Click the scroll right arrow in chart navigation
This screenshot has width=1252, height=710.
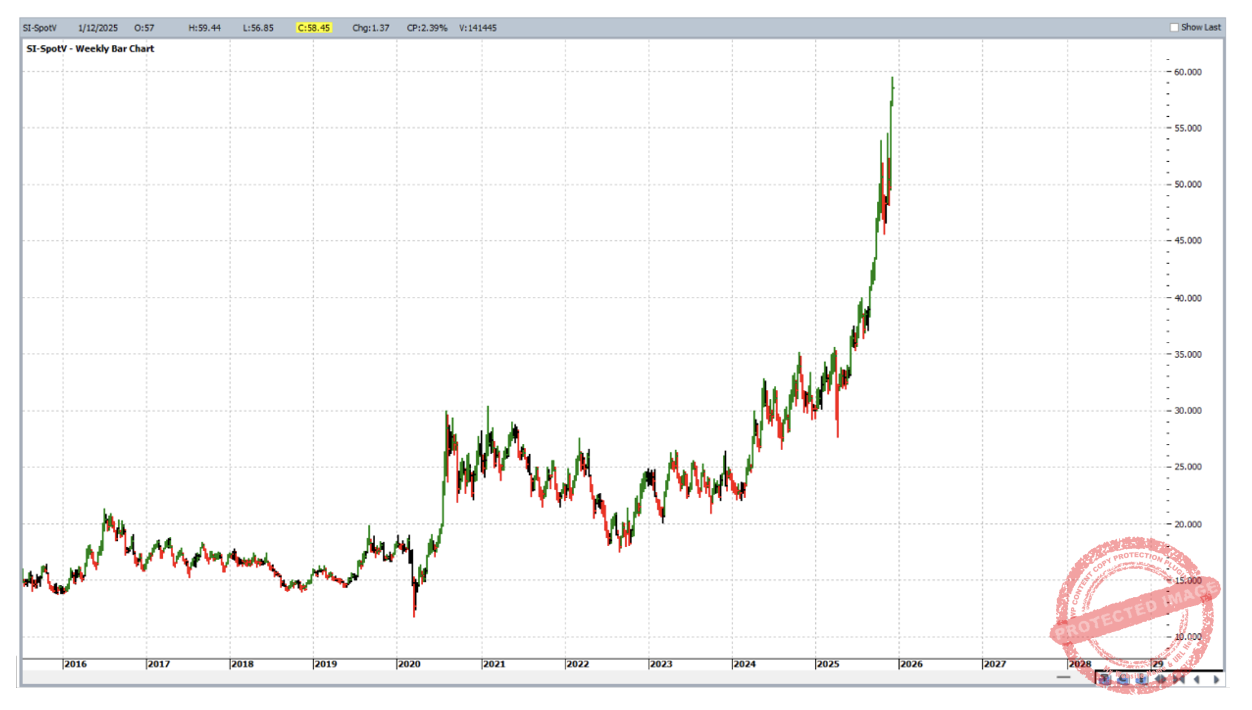pos(1216,679)
